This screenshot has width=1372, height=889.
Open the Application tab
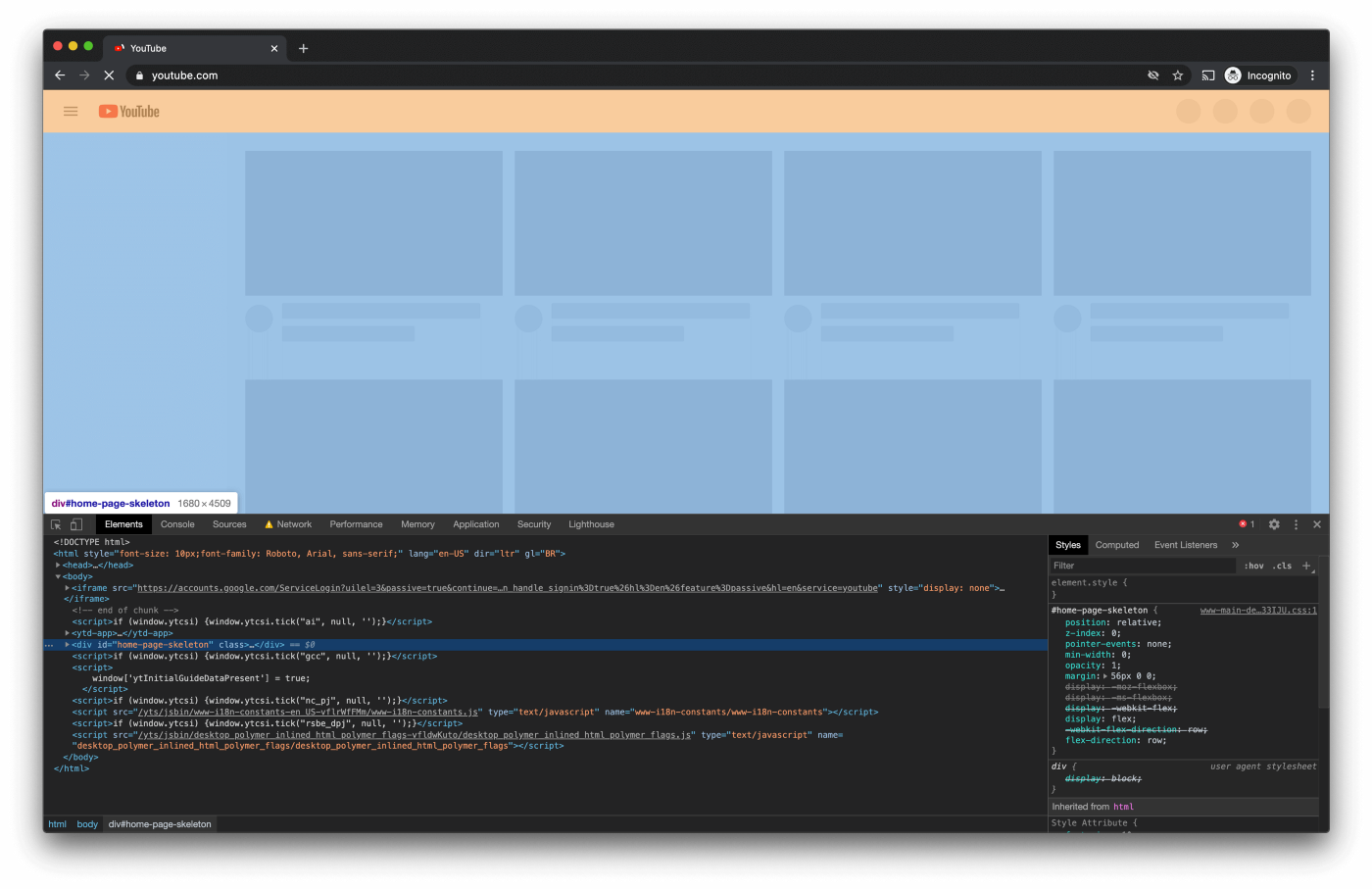tap(476, 524)
